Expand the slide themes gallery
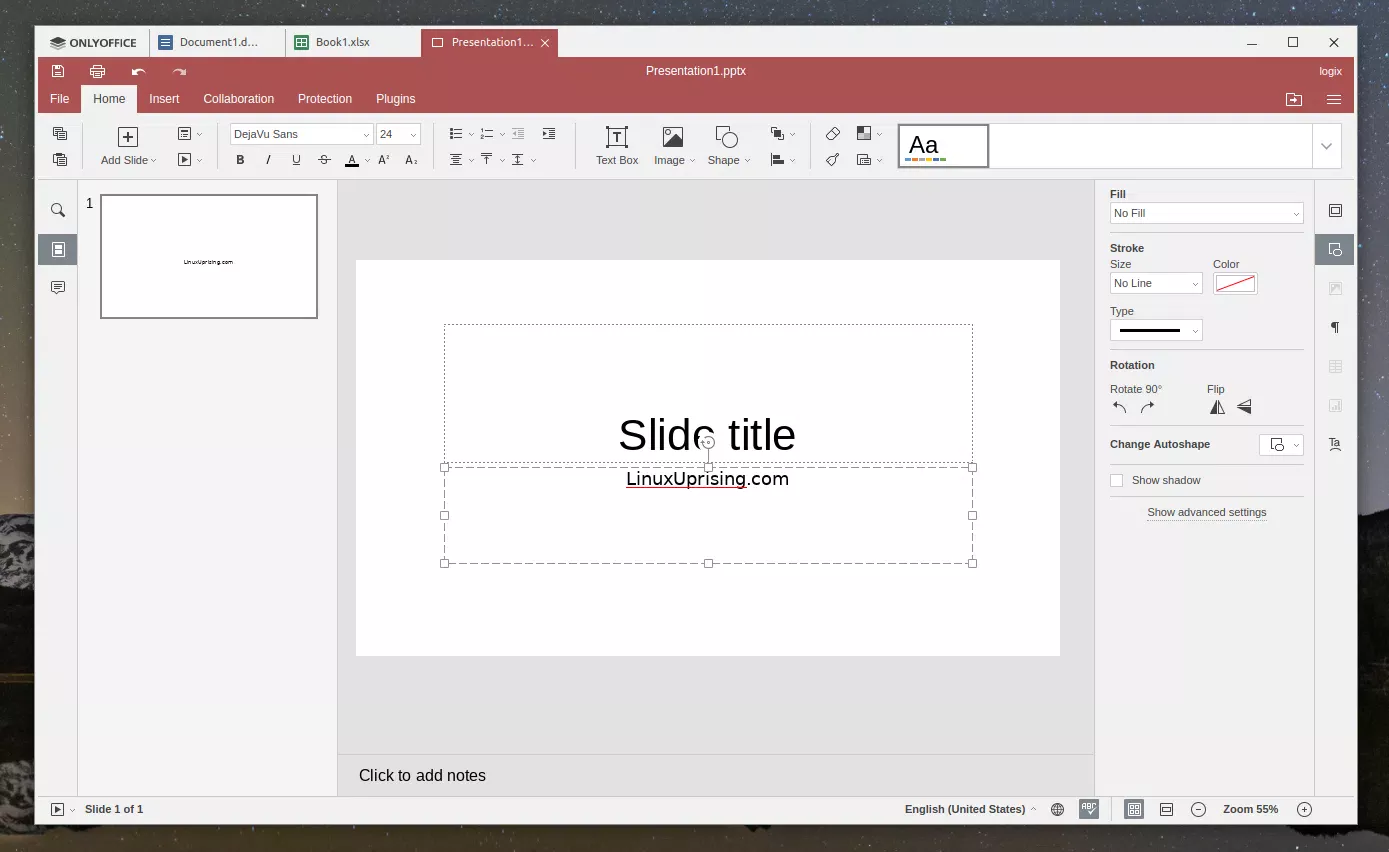 (1326, 146)
